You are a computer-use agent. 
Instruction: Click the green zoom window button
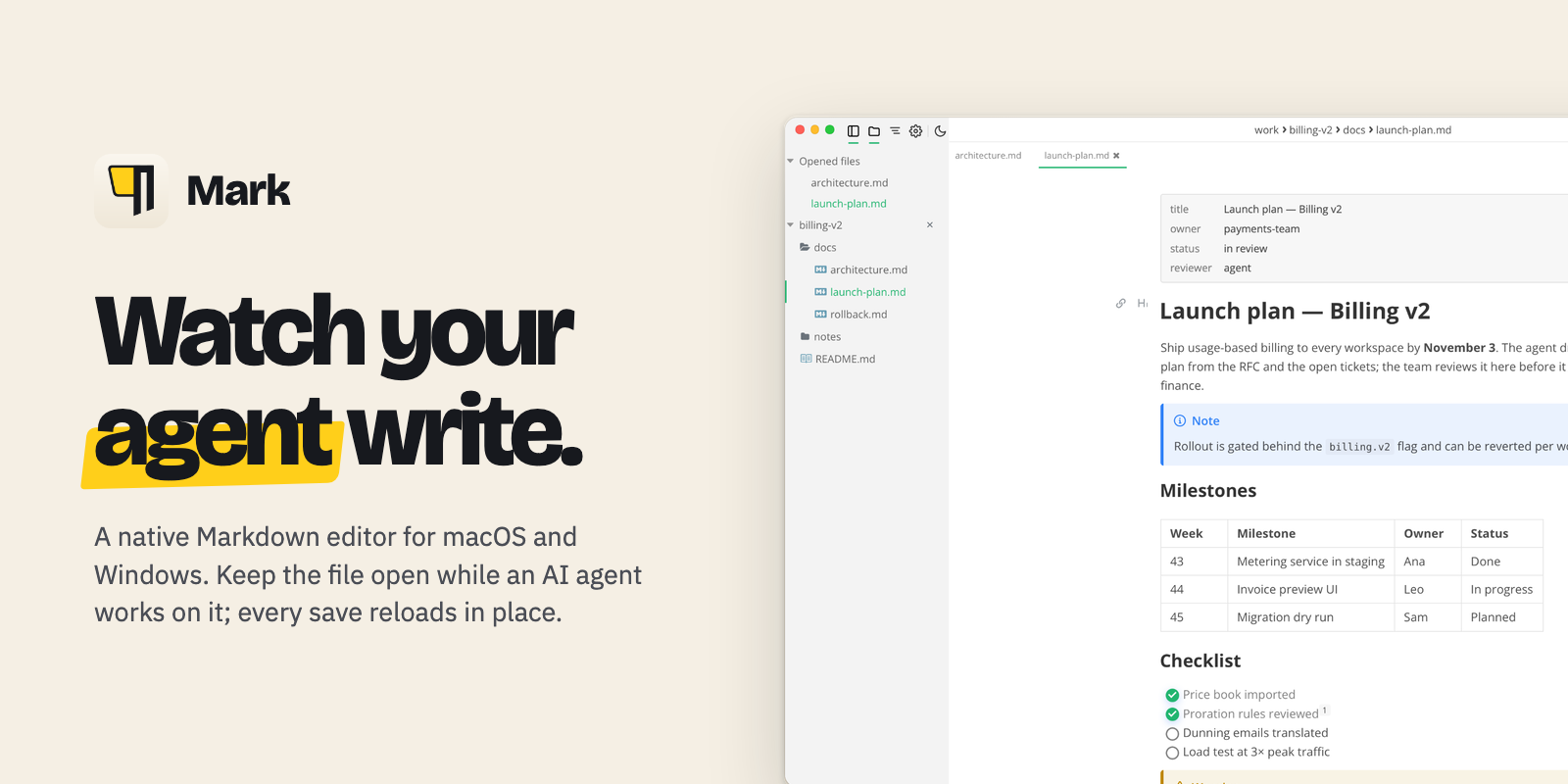(830, 129)
